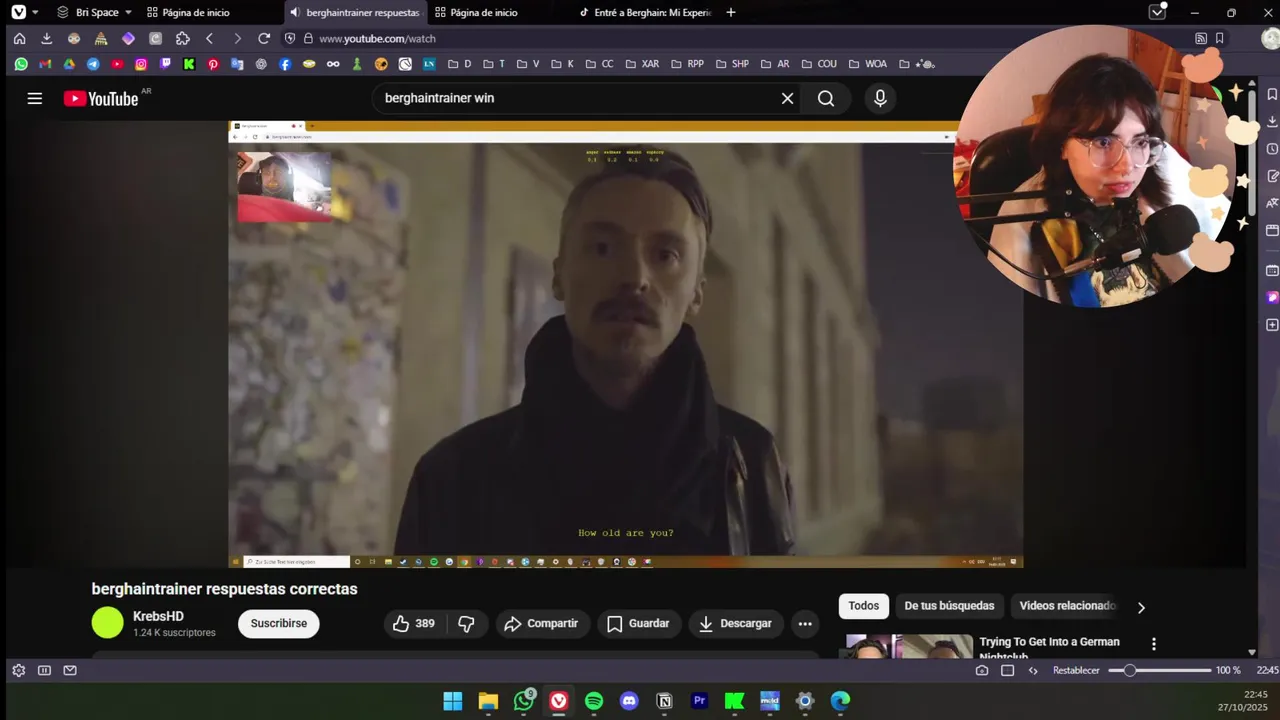Screen dimensions: 1280x720
Task: Show more filter chips with right arrow
Action: coord(1141,607)
